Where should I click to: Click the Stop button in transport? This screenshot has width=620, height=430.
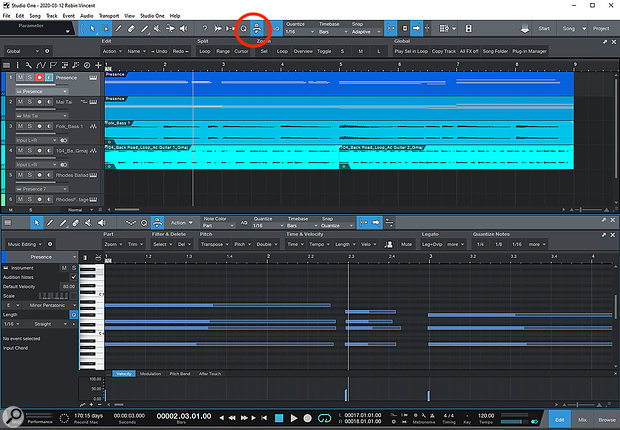pyautogui.click(x=279, y=418)
